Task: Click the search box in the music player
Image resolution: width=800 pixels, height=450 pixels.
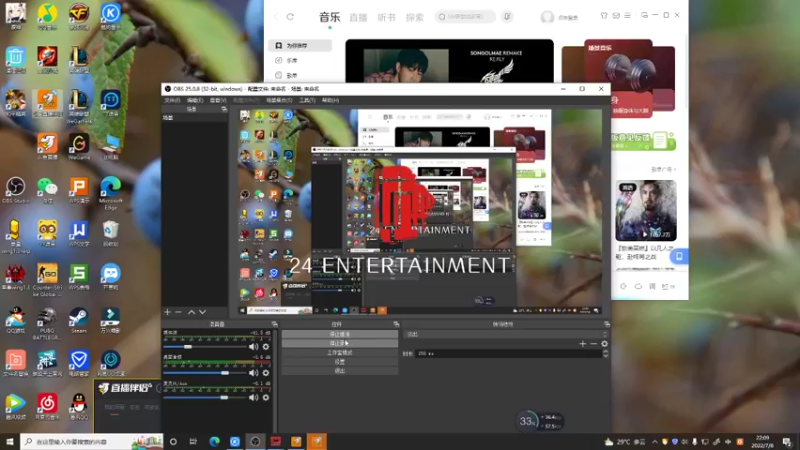Action: (465, 17)
